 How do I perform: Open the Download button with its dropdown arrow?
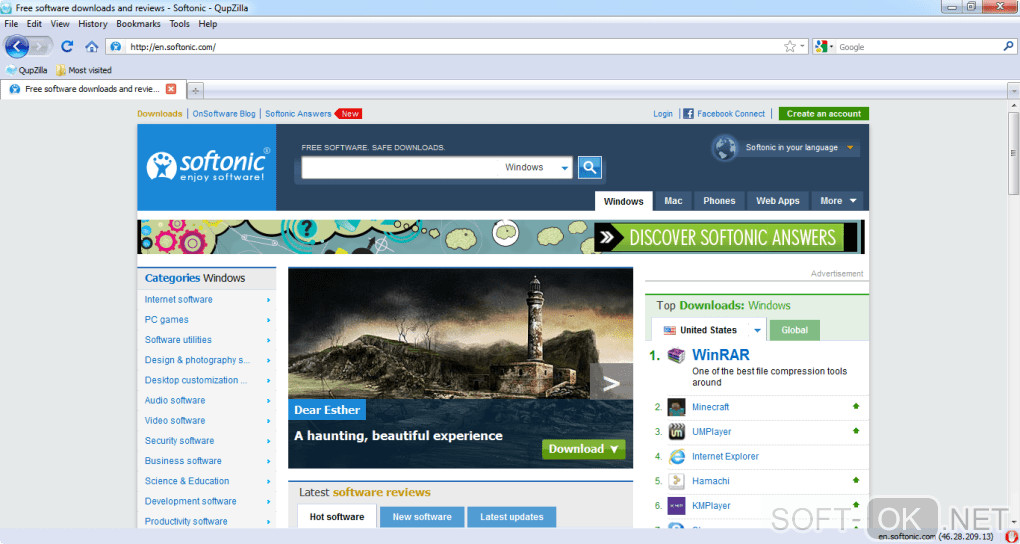click(584, 449)
